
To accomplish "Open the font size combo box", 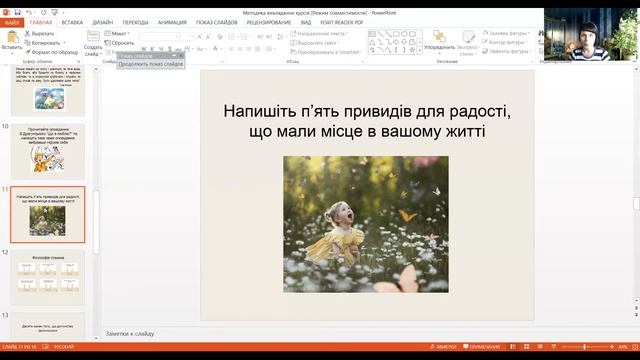I will 187,37.
